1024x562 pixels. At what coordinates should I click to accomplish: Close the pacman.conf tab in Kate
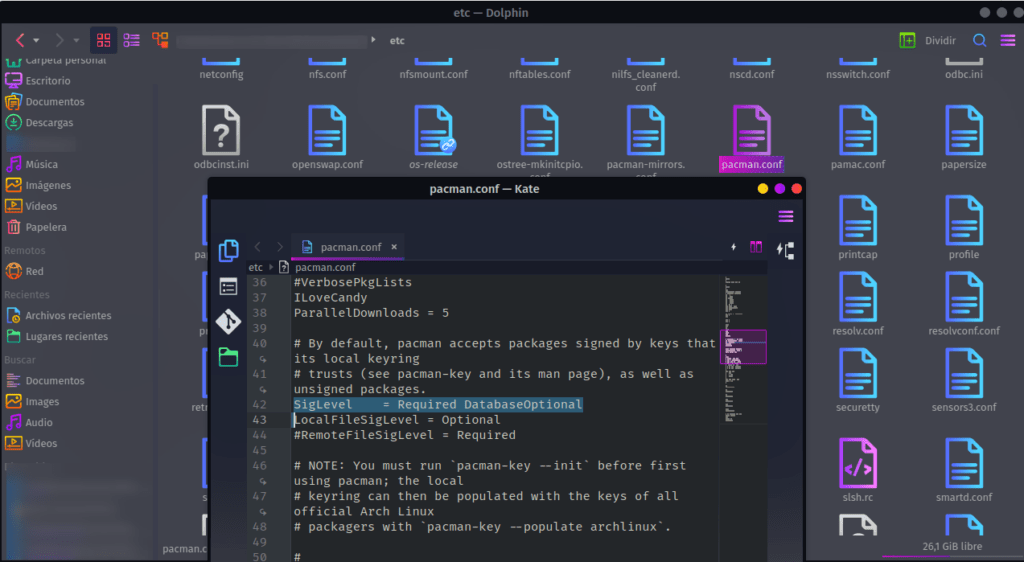click(x=394, y=247)
